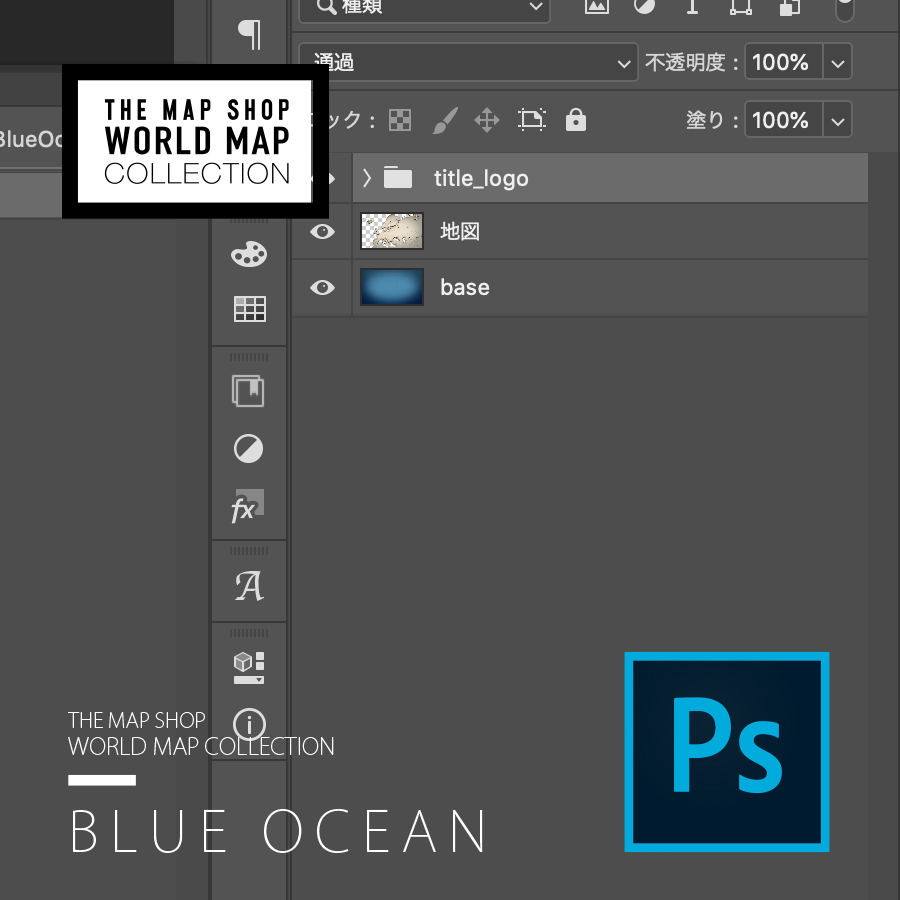Filter layers by smart objects icon
The width and height of the screenshot is (900, 900).
click(790, 7)
